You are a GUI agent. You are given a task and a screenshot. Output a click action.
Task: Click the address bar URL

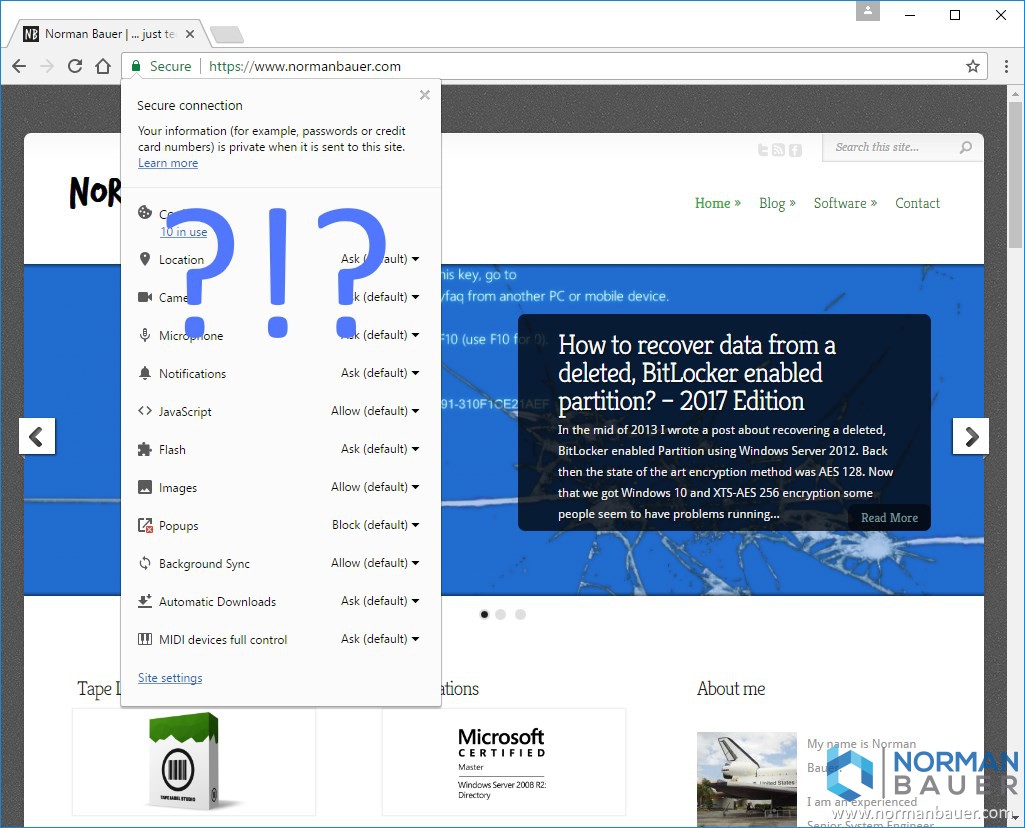click(x=305, y=66)
